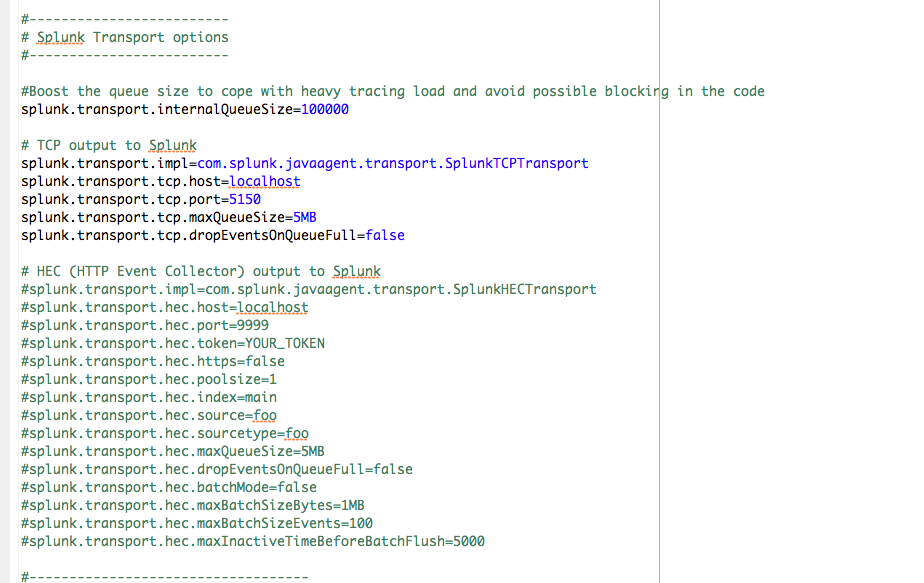Click the hec.maxBatchSizeEvents=100 line
Viewport: 924px width, 583px height.
click(196, 523)
